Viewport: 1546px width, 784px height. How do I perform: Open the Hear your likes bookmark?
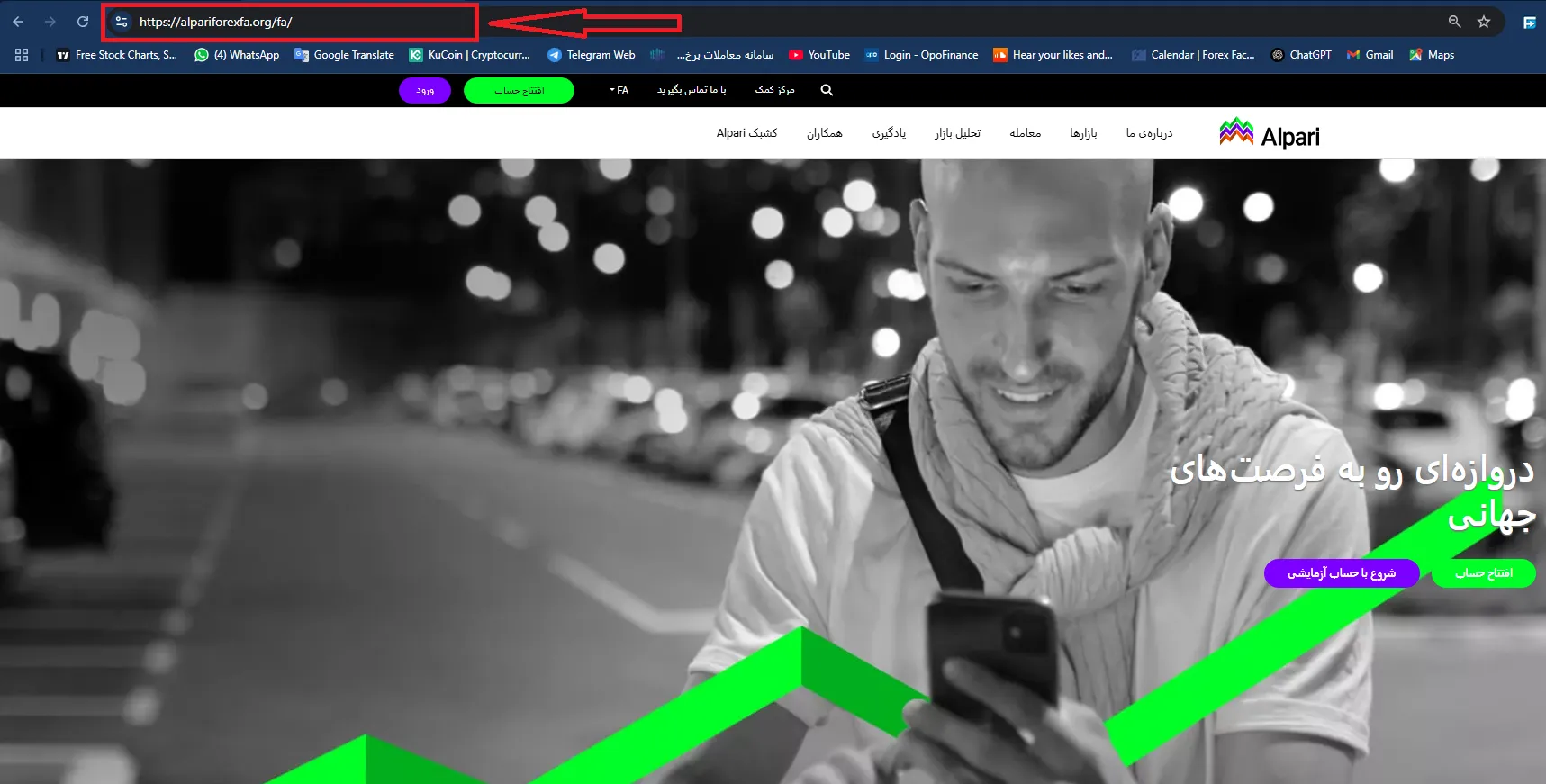point(1053,55)
